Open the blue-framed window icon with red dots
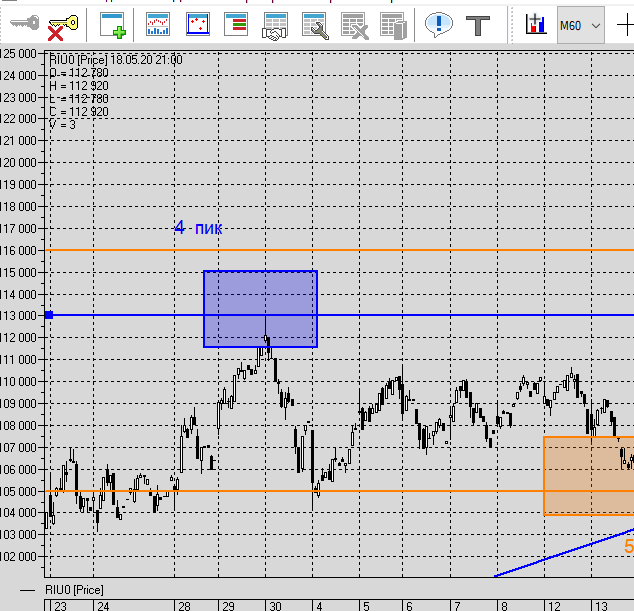 pyautogui.click(x=198, y=24)
